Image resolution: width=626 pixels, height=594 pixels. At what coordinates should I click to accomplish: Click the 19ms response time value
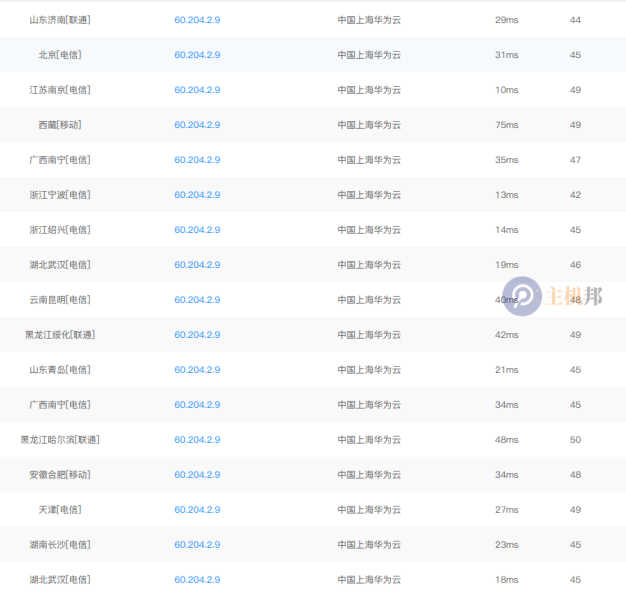507,265
